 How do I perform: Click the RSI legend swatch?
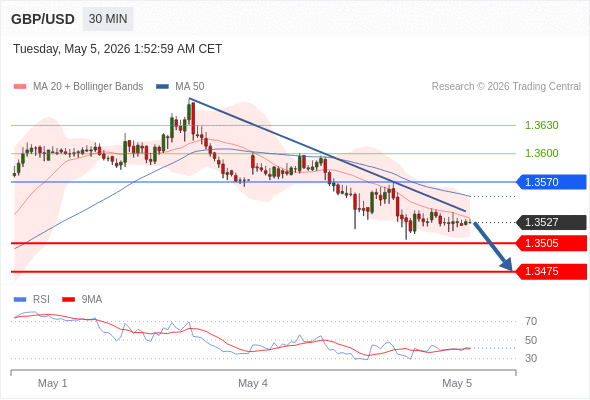20,300
